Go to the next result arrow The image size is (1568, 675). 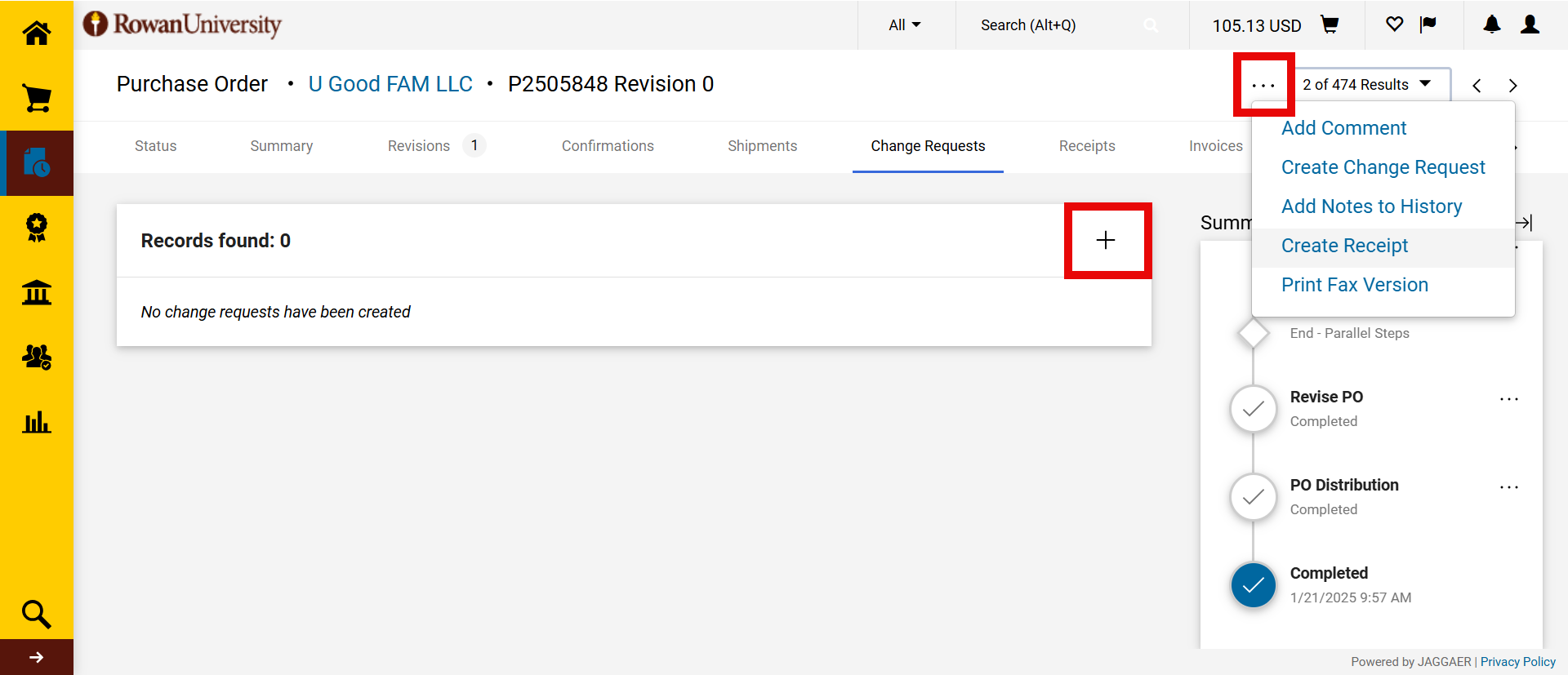[x=1512, y=85]
